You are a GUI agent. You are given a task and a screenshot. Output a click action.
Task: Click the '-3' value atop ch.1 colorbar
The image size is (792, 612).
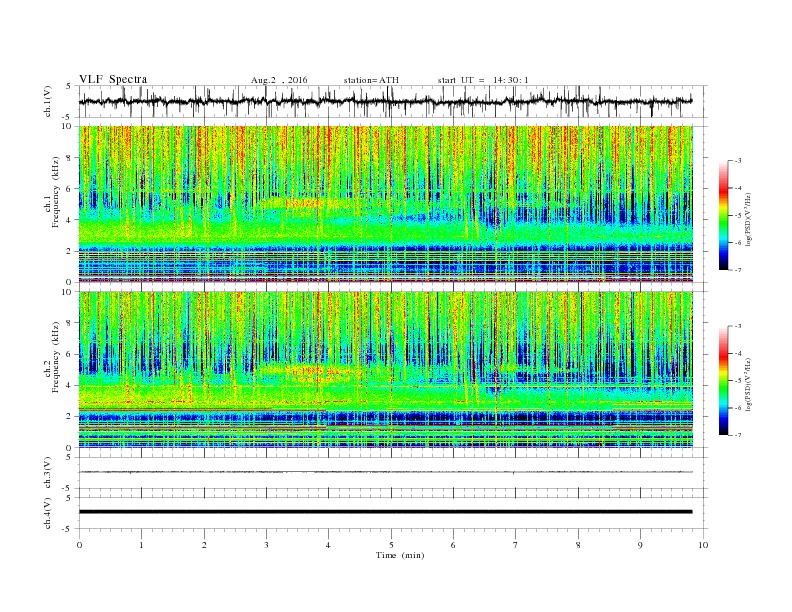tap(738, 161)
